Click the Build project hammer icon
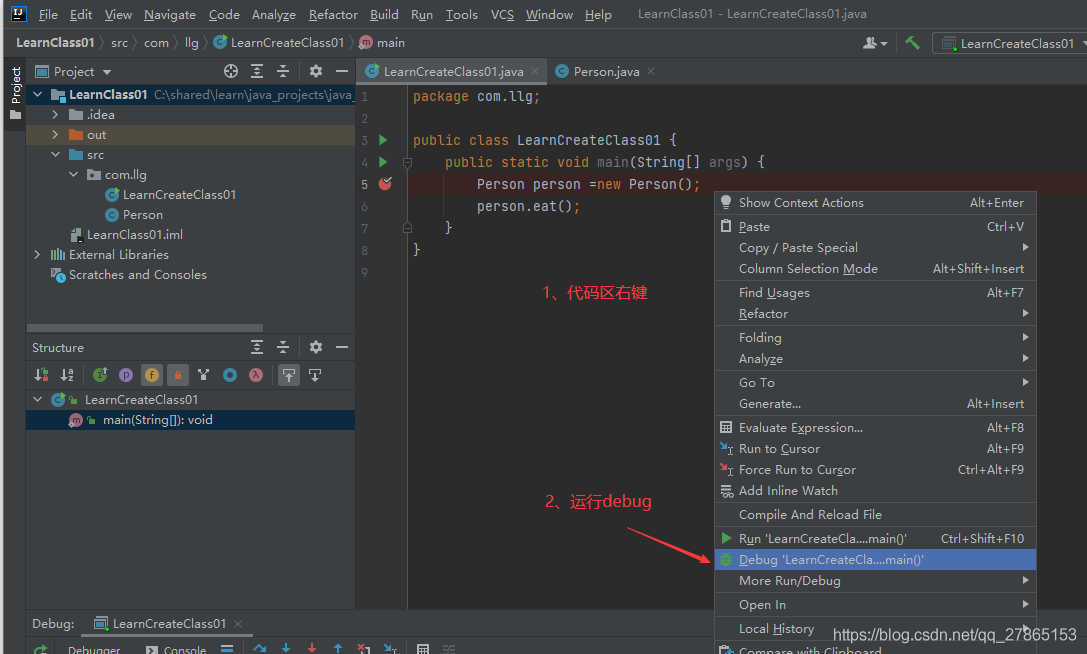This screenshot has width=1087, height=654. 912,43
